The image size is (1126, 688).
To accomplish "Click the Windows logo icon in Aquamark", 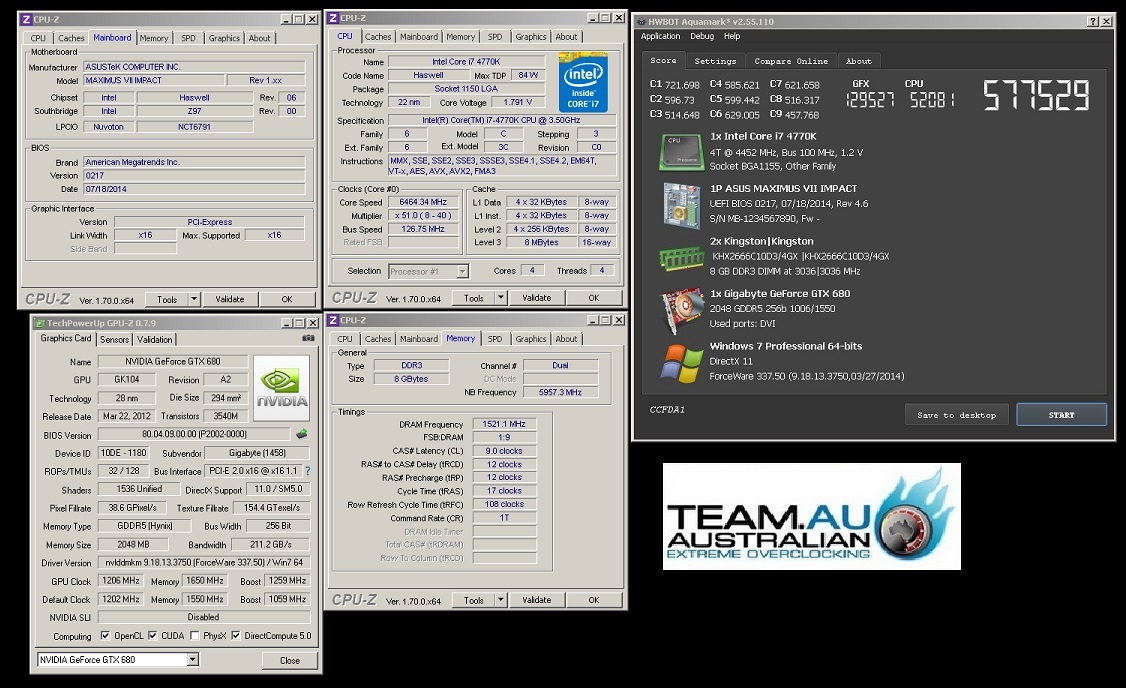I will [681, 363].
